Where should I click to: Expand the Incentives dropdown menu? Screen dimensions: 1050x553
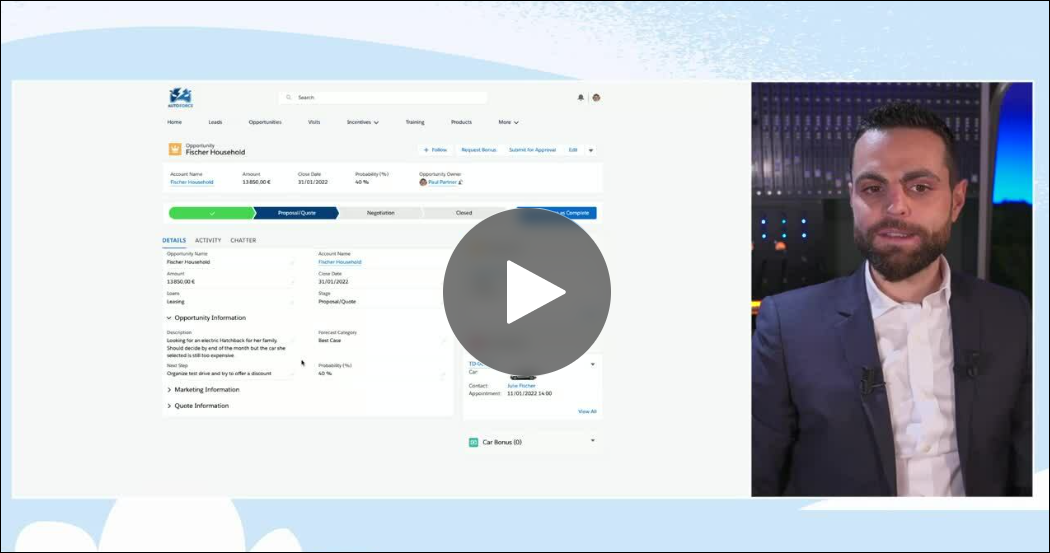(x=363, y=122)
